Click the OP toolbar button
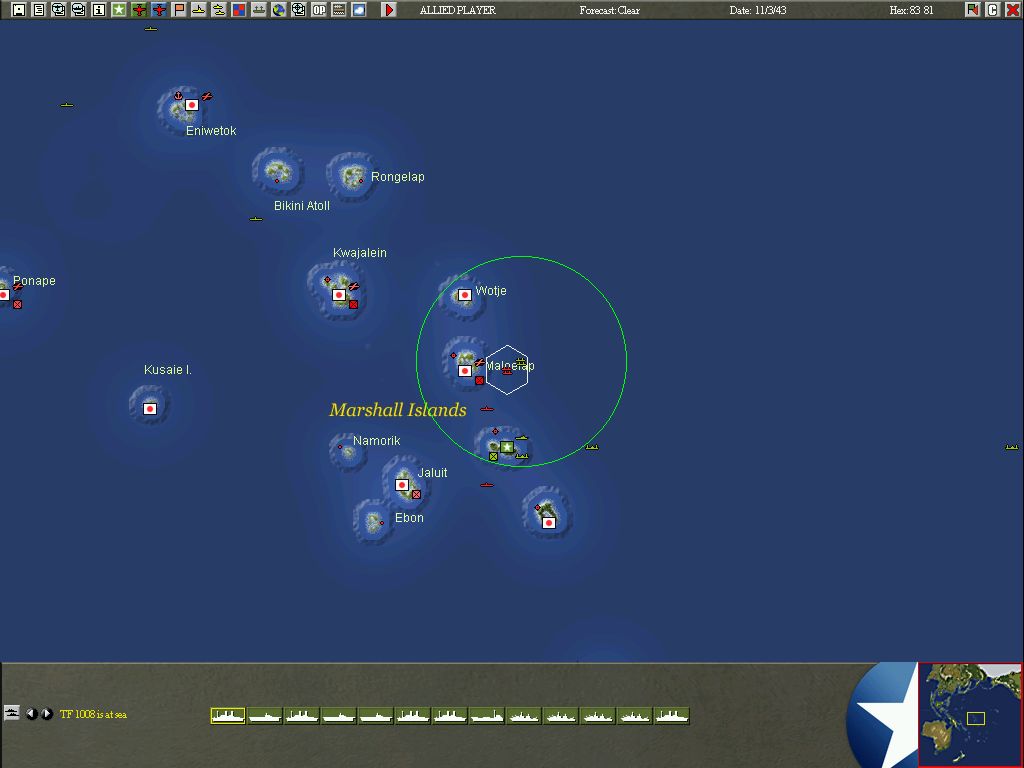The width and height of the screenshot is (1024, 768). coord(319,10)
